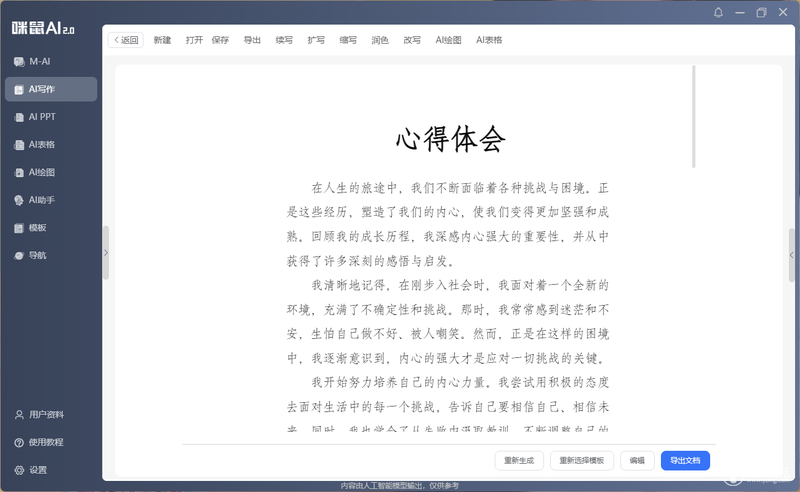Click 润色 in the toolbar
800x492 pixels.
pos(380,40)
